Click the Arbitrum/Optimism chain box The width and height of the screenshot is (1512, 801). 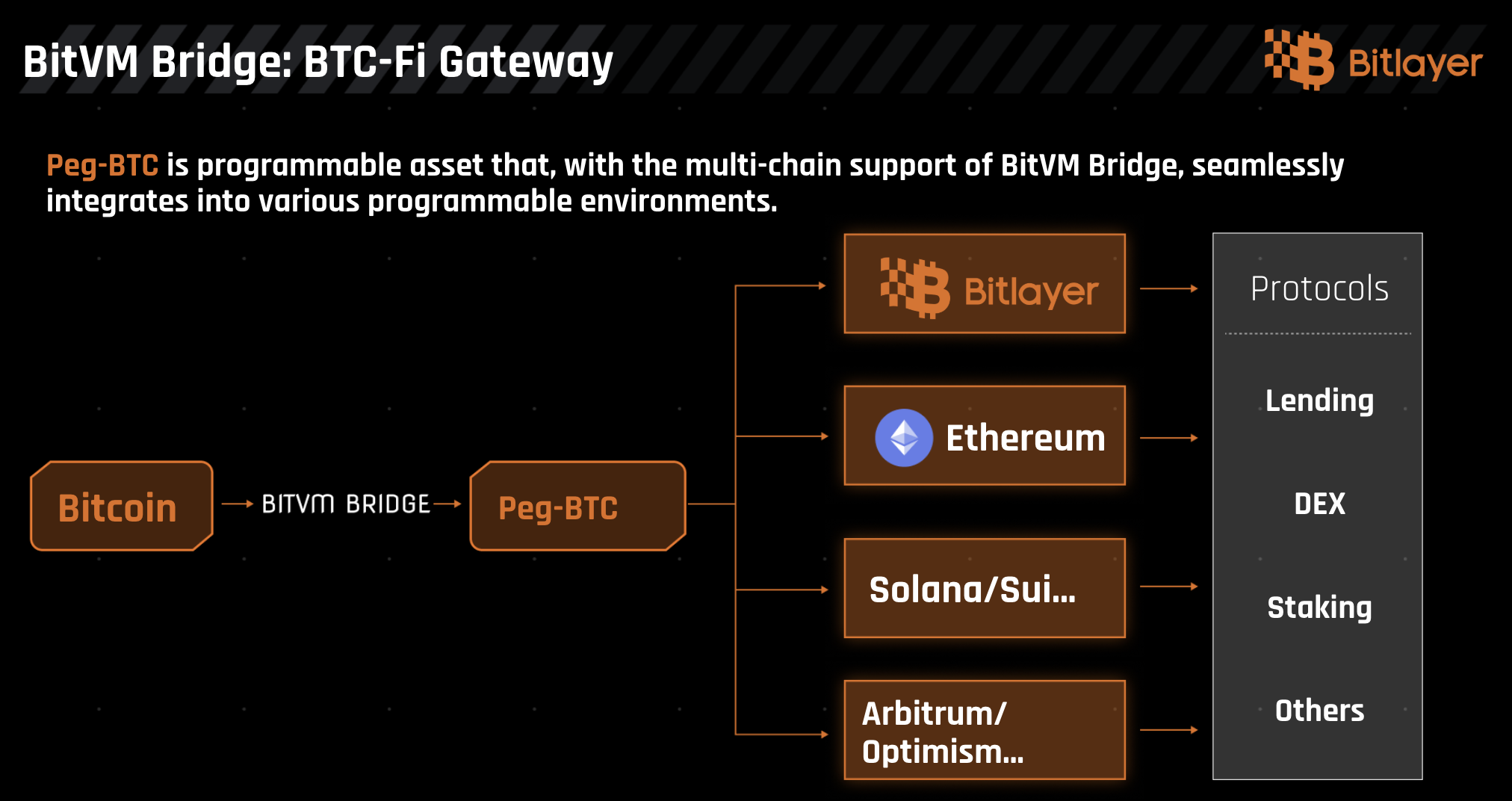pyautogui.click(x=984, y=731)
